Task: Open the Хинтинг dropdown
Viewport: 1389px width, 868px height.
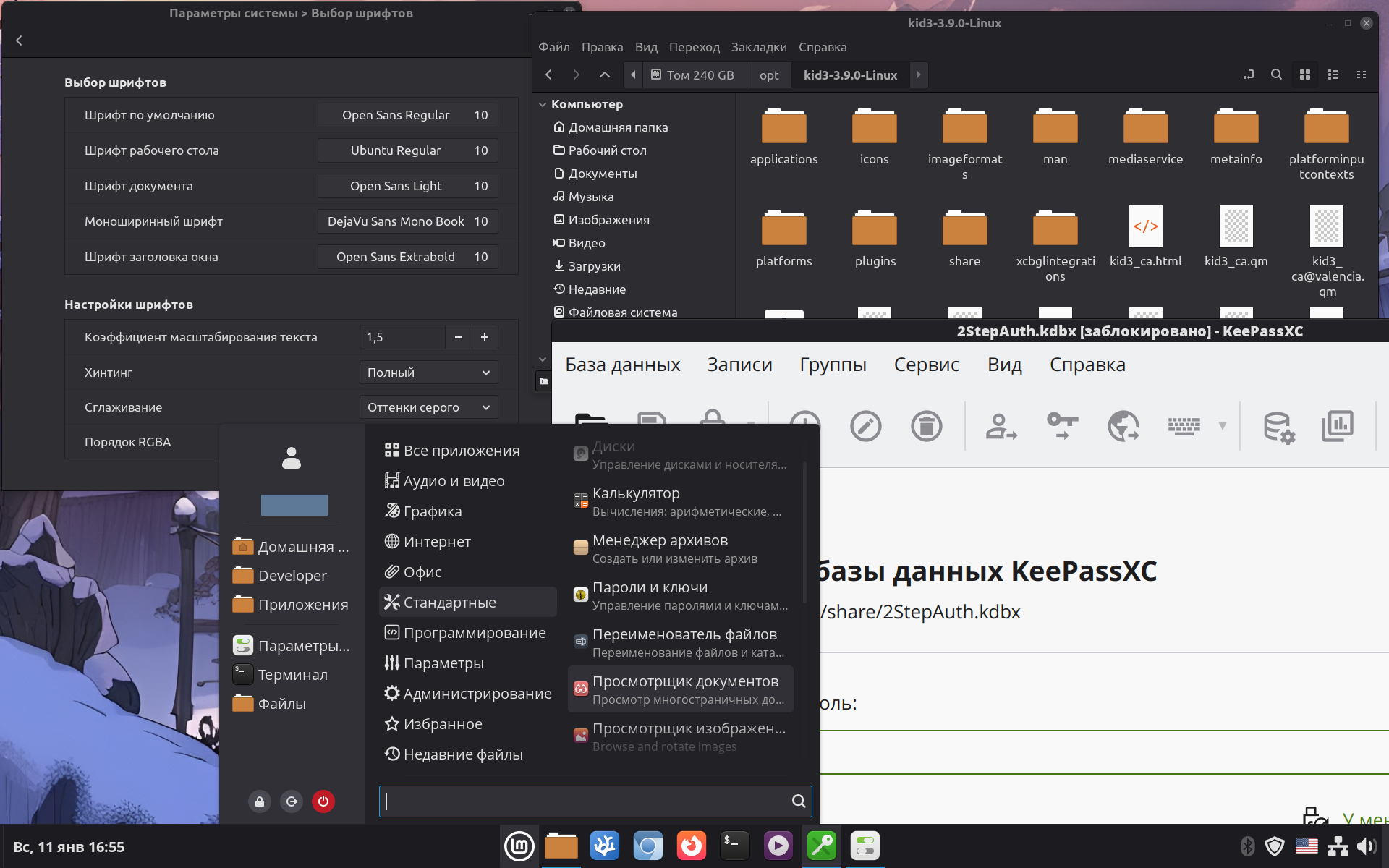Action: point(428,373)
